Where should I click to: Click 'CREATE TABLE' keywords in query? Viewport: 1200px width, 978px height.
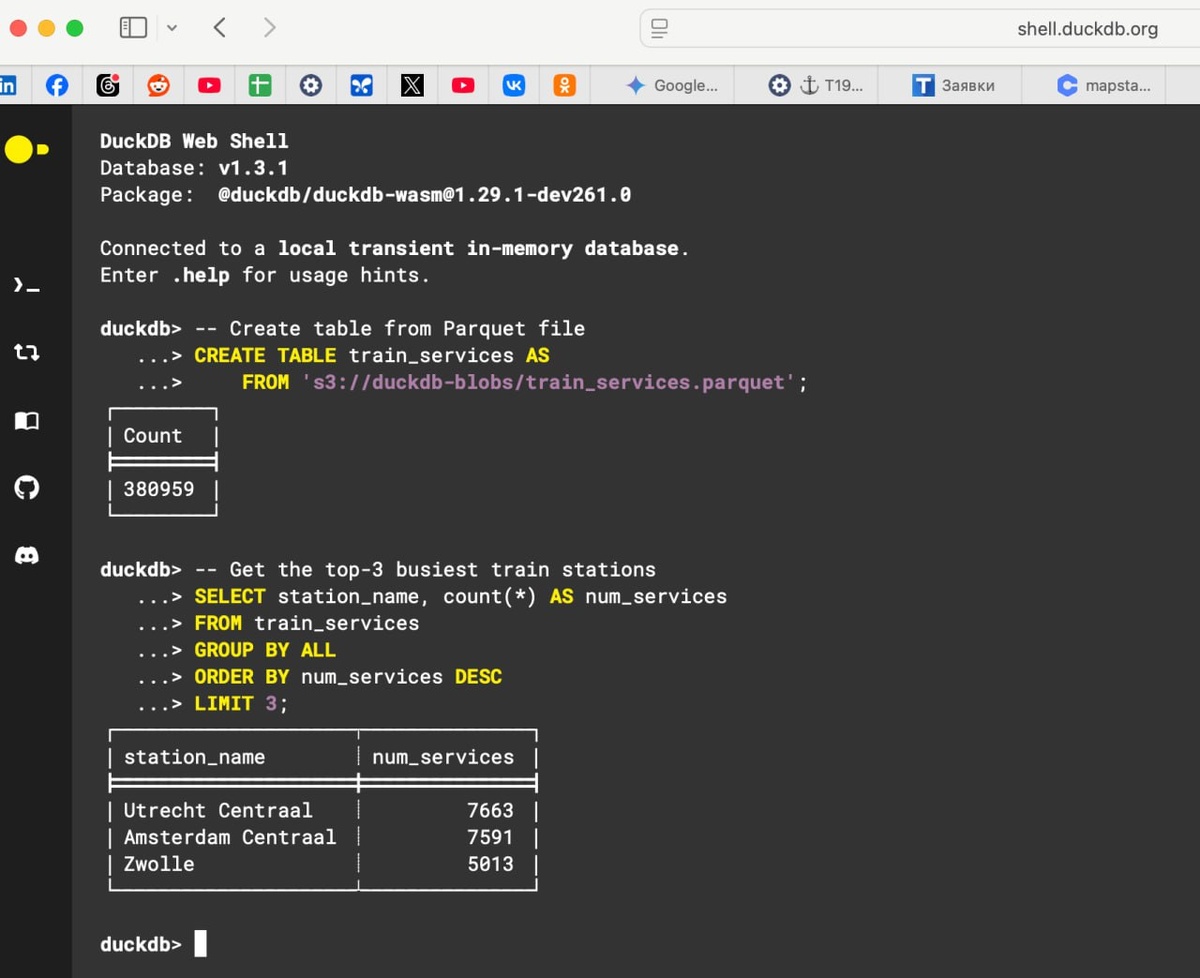pos(265,356)
